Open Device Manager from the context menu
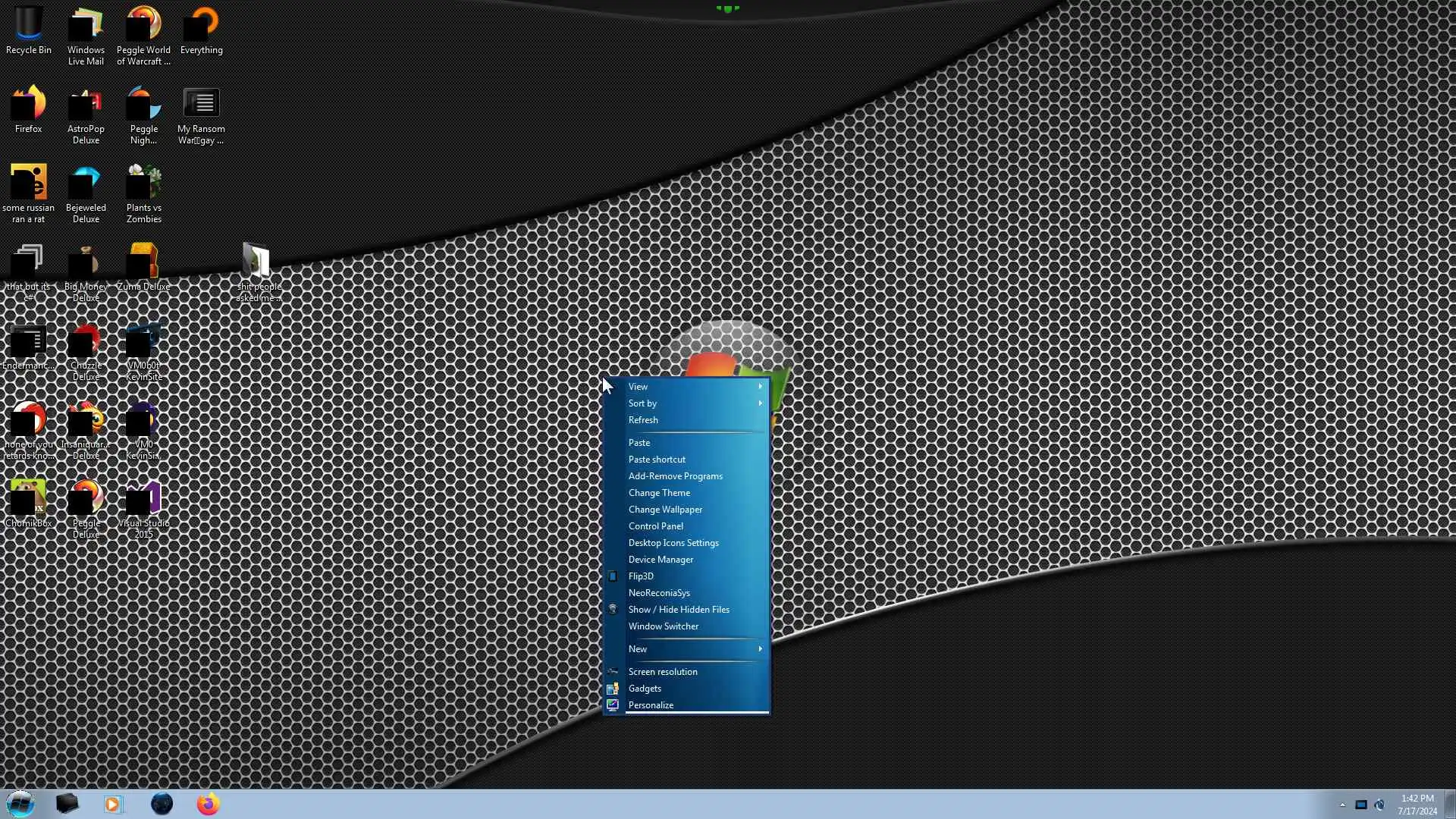The width and height of the screenshot is (1456, 819). [661, 560]
